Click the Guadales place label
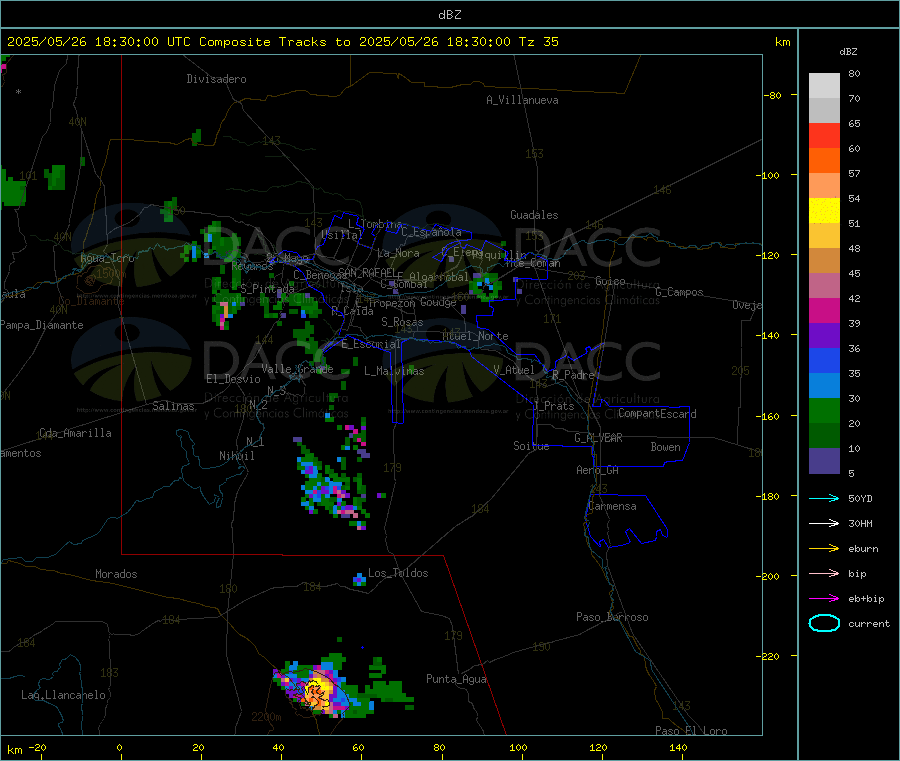Viewport: 900px width, 761px height. point(534,215)
